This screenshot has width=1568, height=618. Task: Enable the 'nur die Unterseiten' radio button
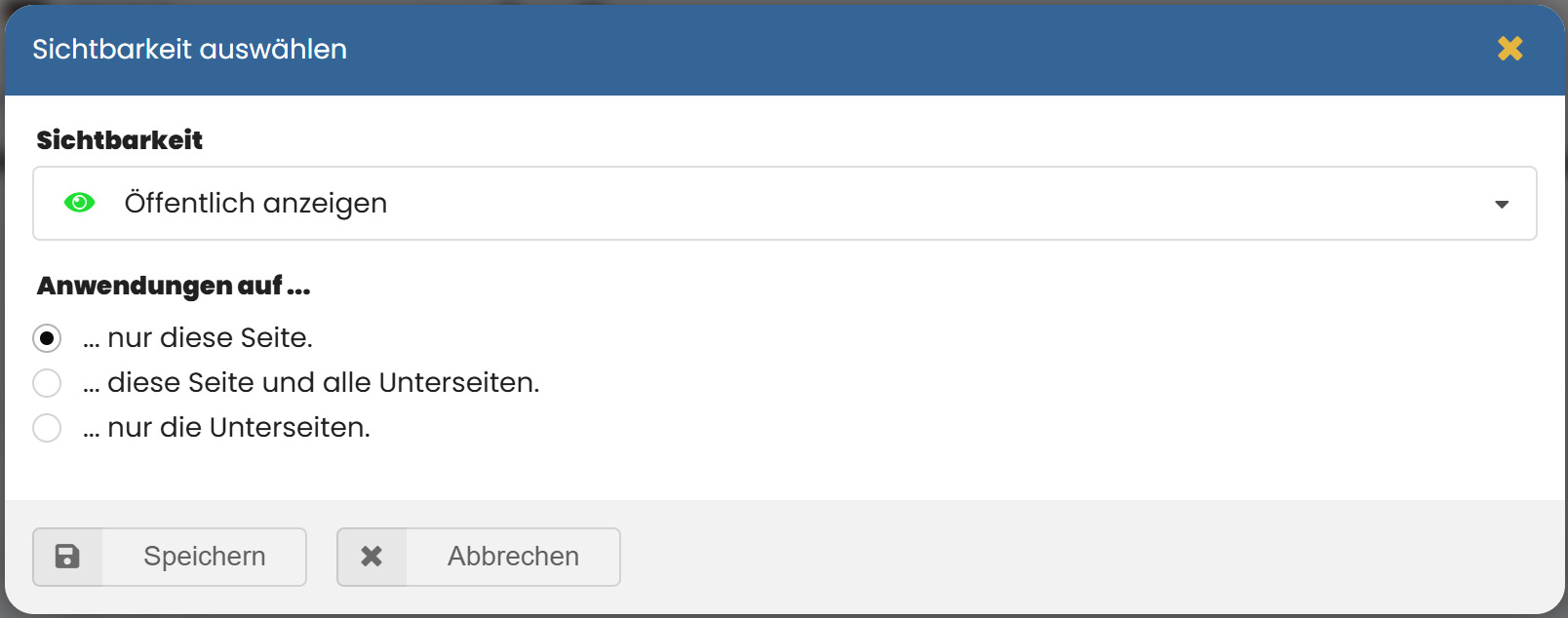(47, 428)
